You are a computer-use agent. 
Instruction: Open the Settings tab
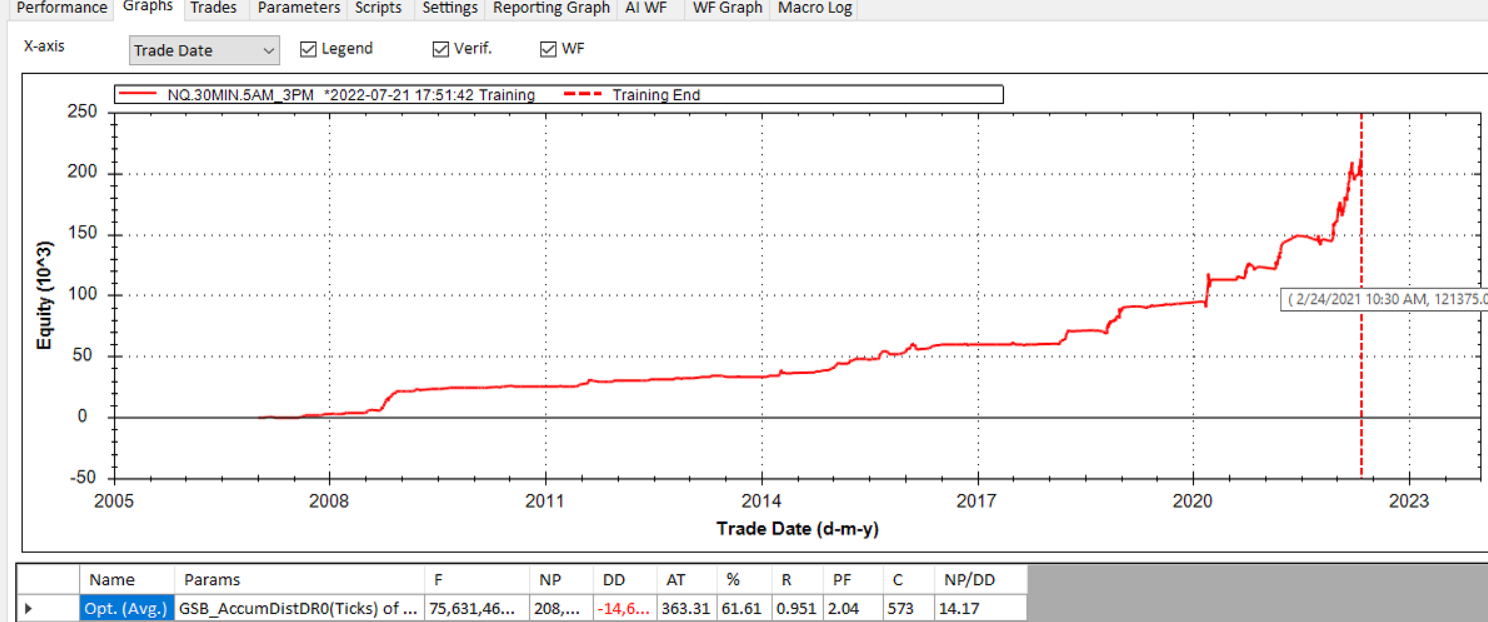(x=449, y=8)
